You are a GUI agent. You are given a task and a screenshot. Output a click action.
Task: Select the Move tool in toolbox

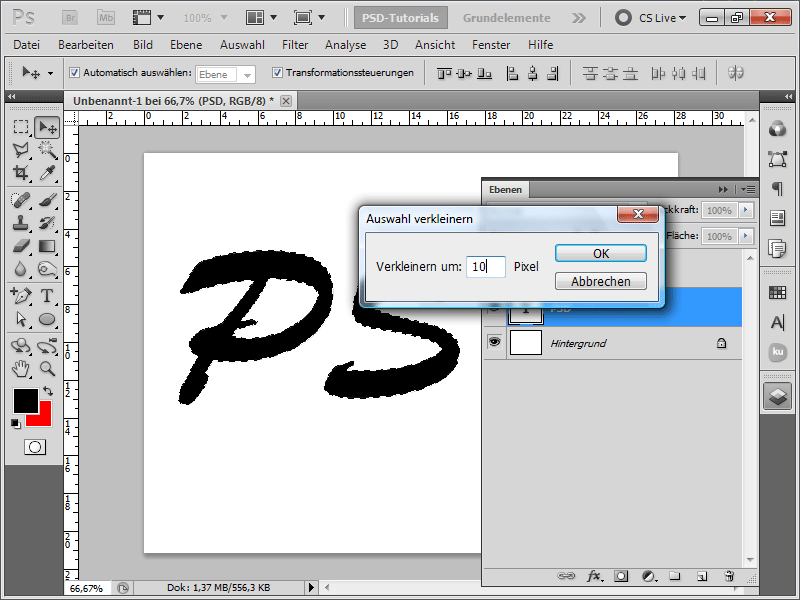47,127
